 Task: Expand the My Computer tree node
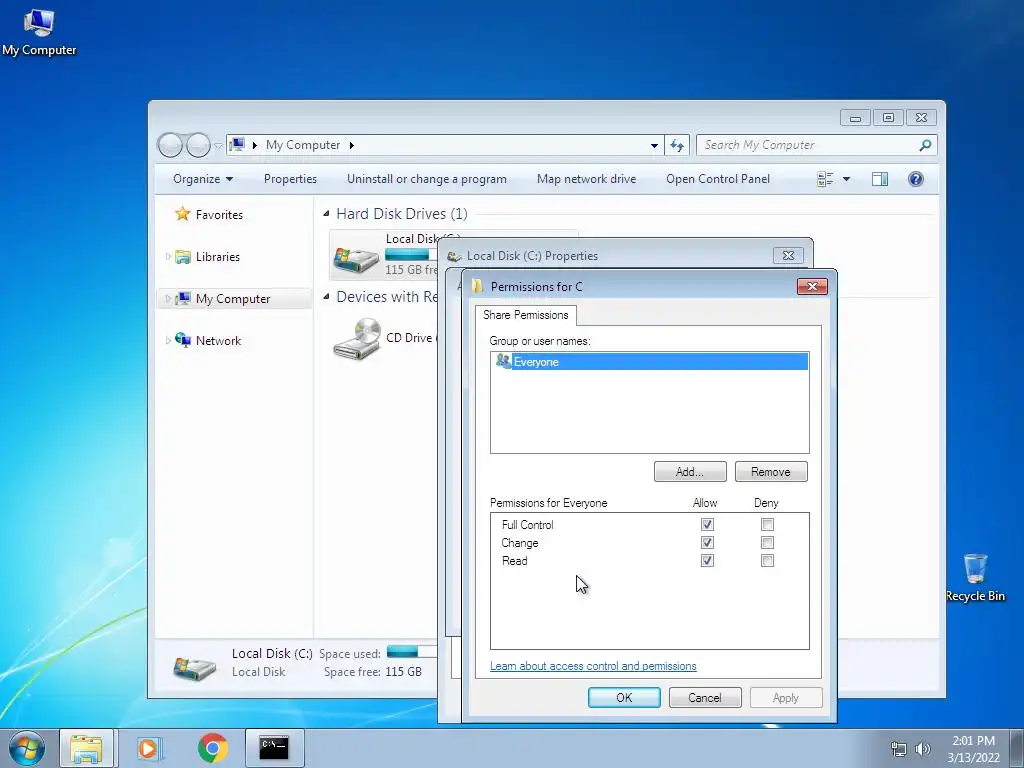click(x=168, y=298)
